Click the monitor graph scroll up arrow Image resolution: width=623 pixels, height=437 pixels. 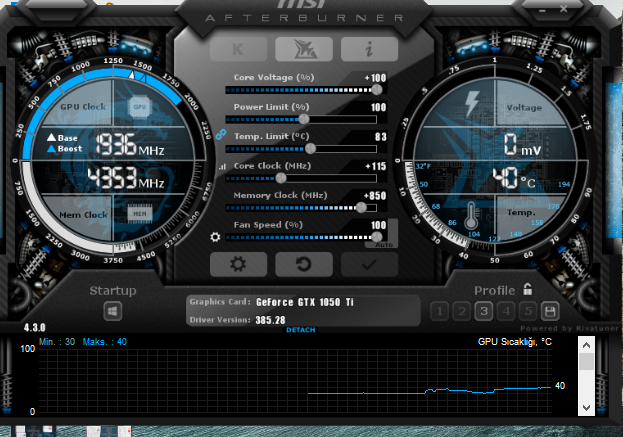[x=586, y=345]
